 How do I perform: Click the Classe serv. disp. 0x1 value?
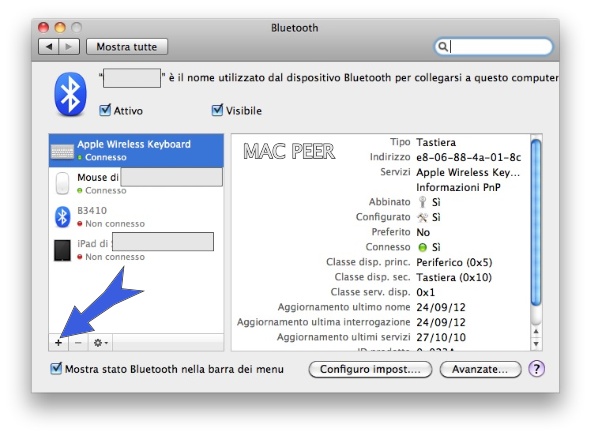point(425,292)
